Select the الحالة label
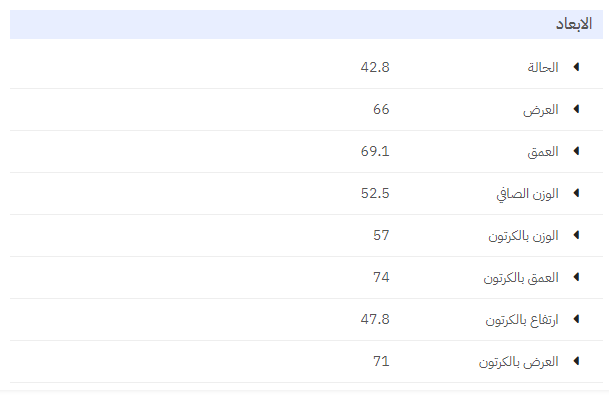 541,68
